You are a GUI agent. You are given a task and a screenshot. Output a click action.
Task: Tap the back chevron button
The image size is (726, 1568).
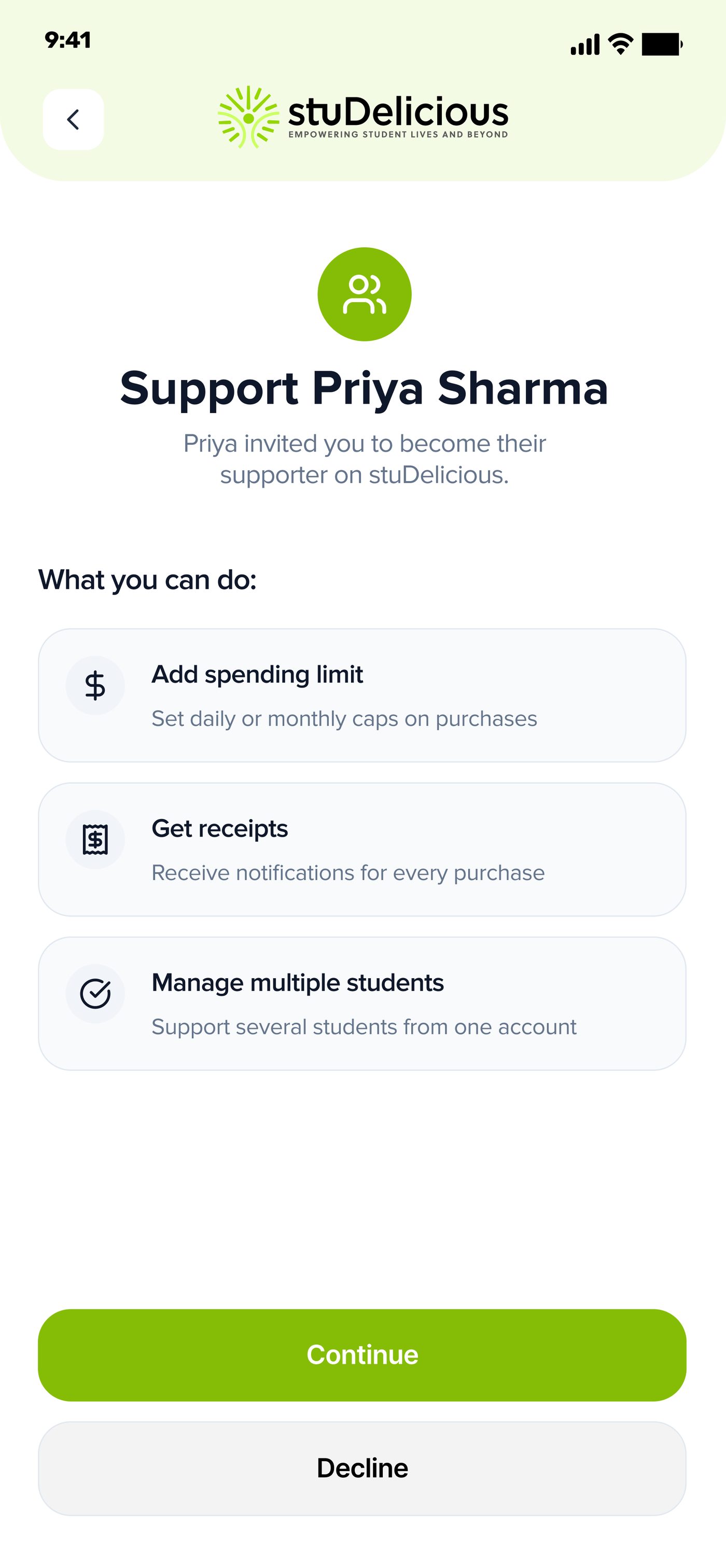point(73,119)
